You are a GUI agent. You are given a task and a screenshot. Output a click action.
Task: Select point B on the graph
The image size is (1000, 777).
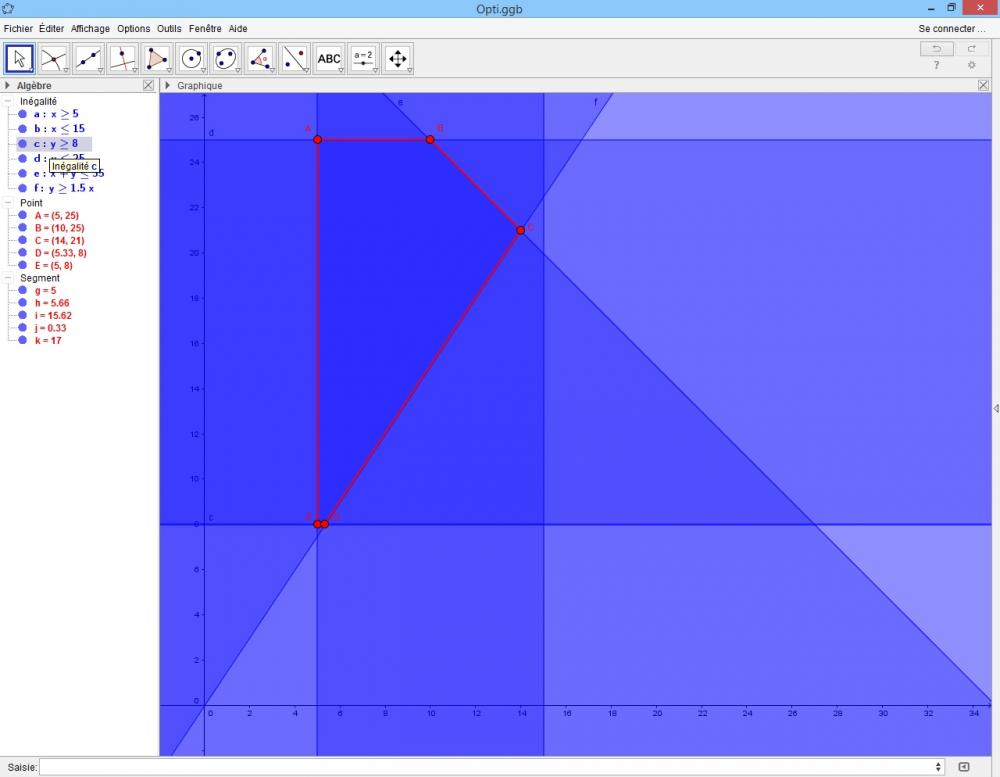(x=430, y=140)
